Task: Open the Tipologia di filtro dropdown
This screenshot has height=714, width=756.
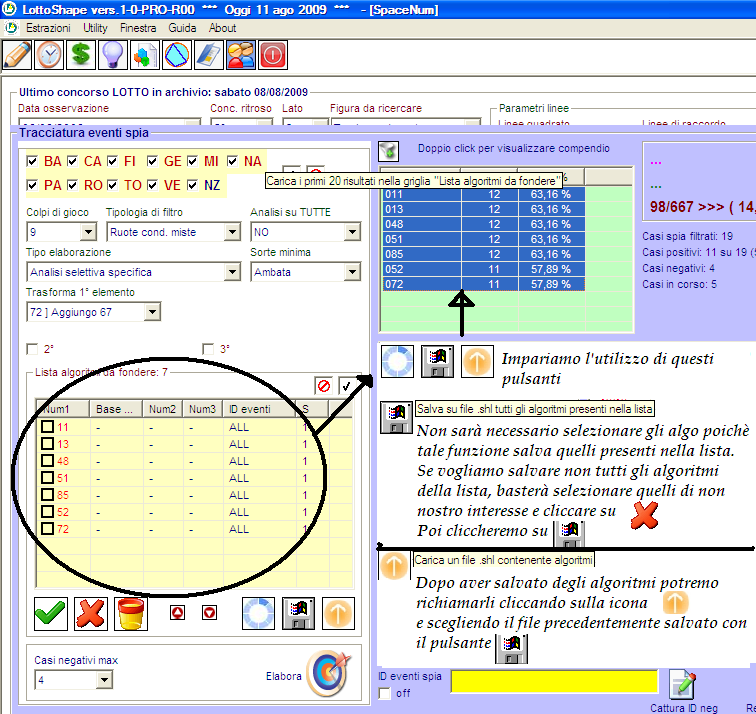Action: coord(232,232)
